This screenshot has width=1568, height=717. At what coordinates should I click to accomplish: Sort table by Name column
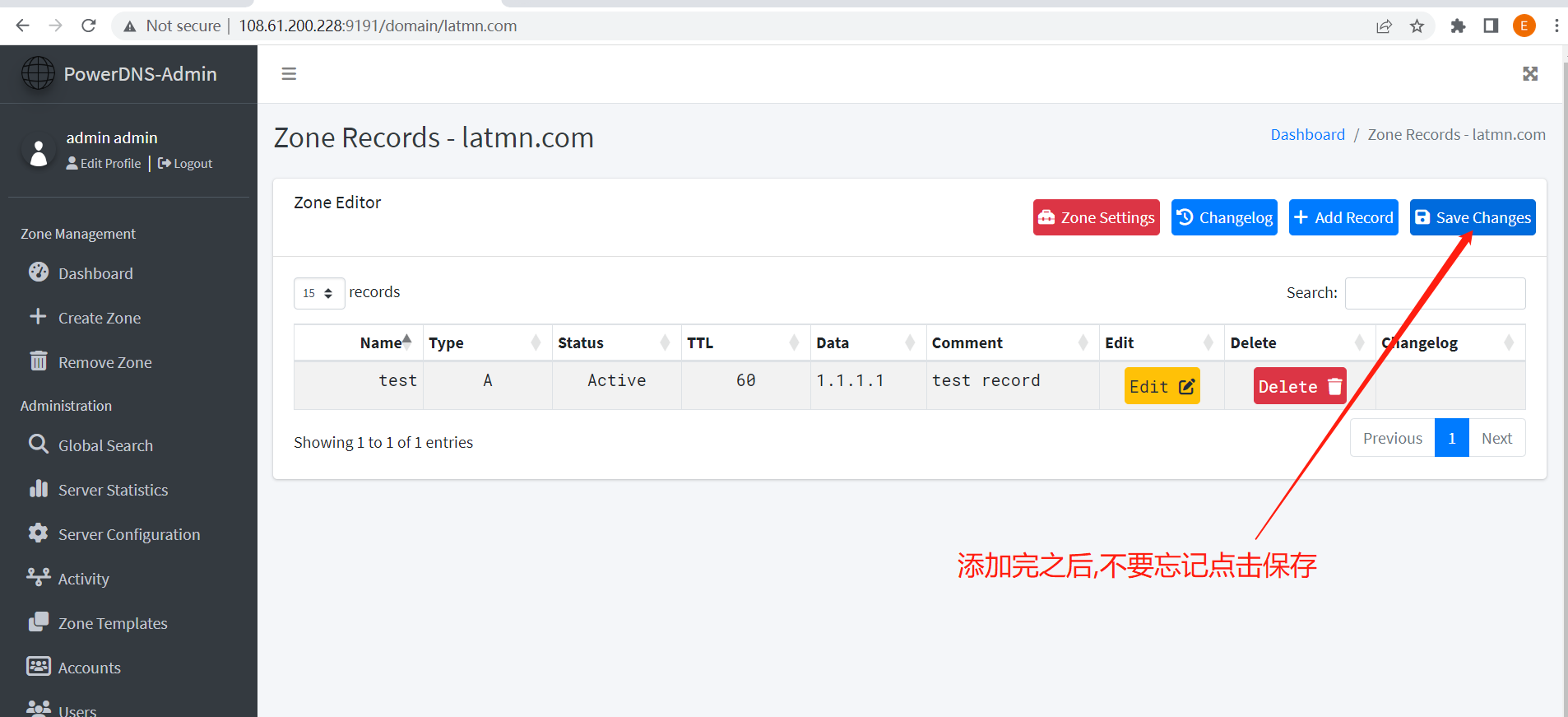point(382,343)
